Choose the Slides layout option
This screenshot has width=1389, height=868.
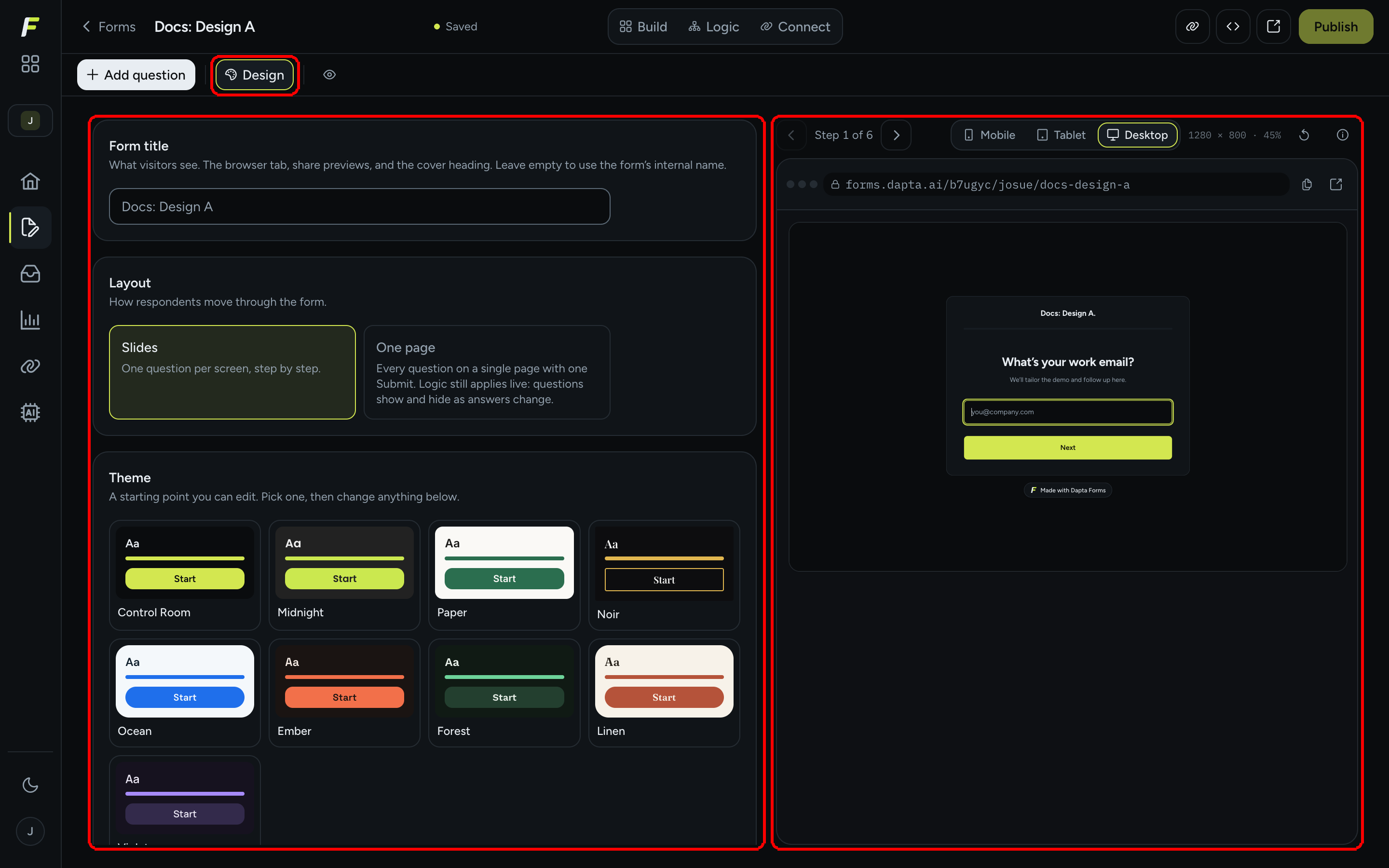[x=232, y=372]
